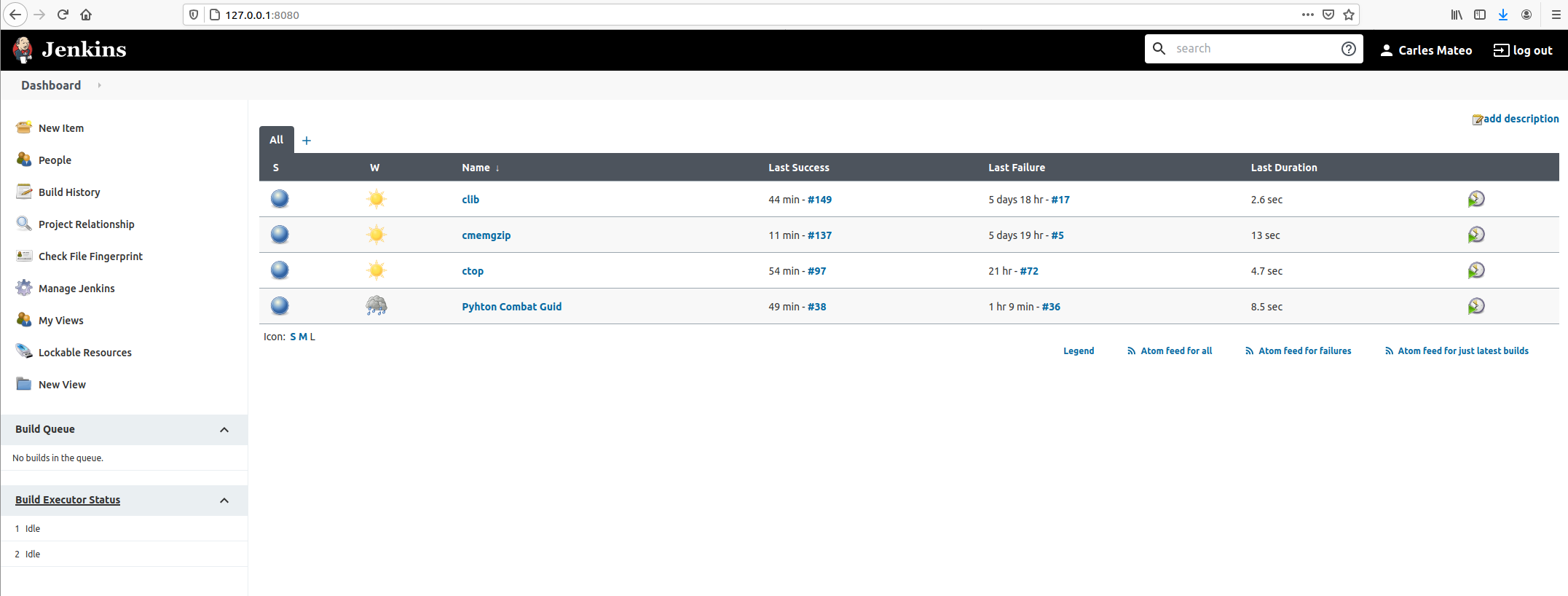Sort jobs by Name column
The height and width of the screenshot is (596, 1568).
pyautogui.click(x=481, y=168)
